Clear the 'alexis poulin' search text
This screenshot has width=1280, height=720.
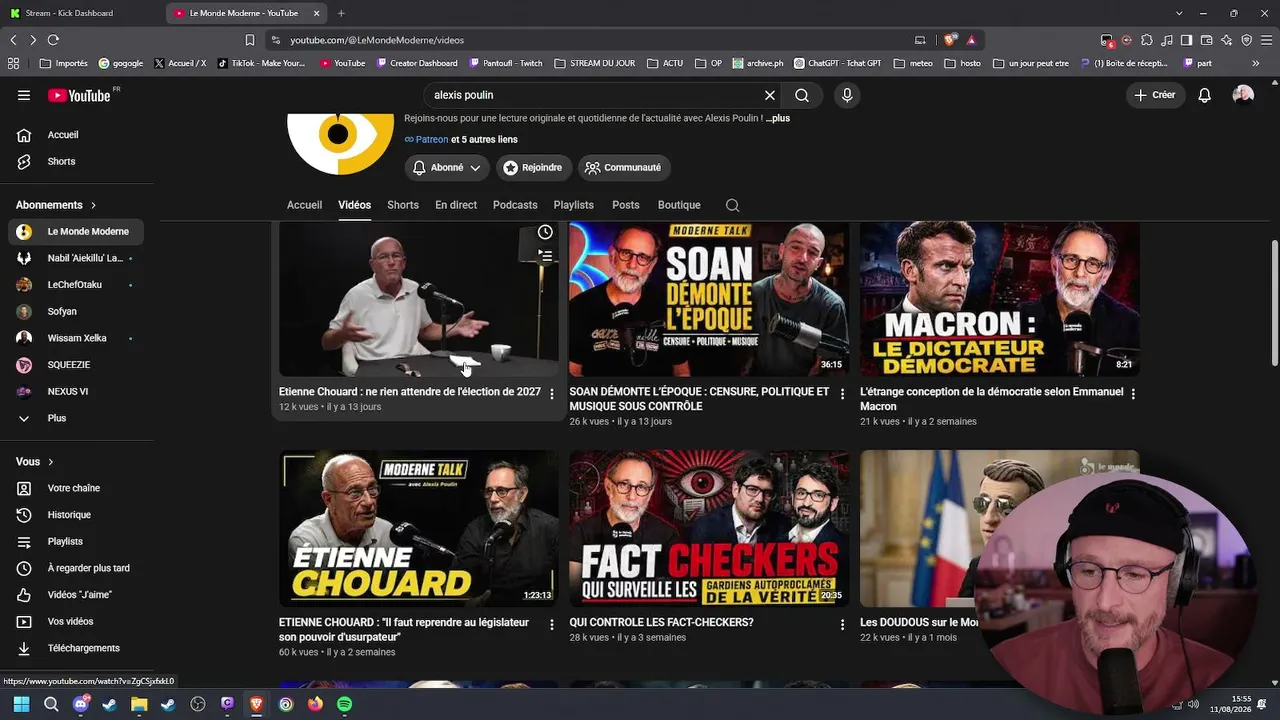click(770, 95)
